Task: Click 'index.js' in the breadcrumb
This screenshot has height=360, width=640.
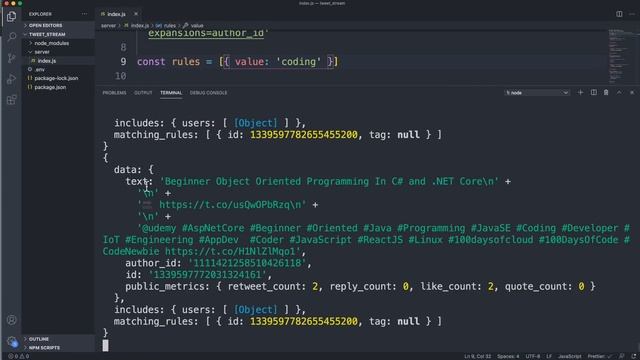Action: tap(139, 25)
